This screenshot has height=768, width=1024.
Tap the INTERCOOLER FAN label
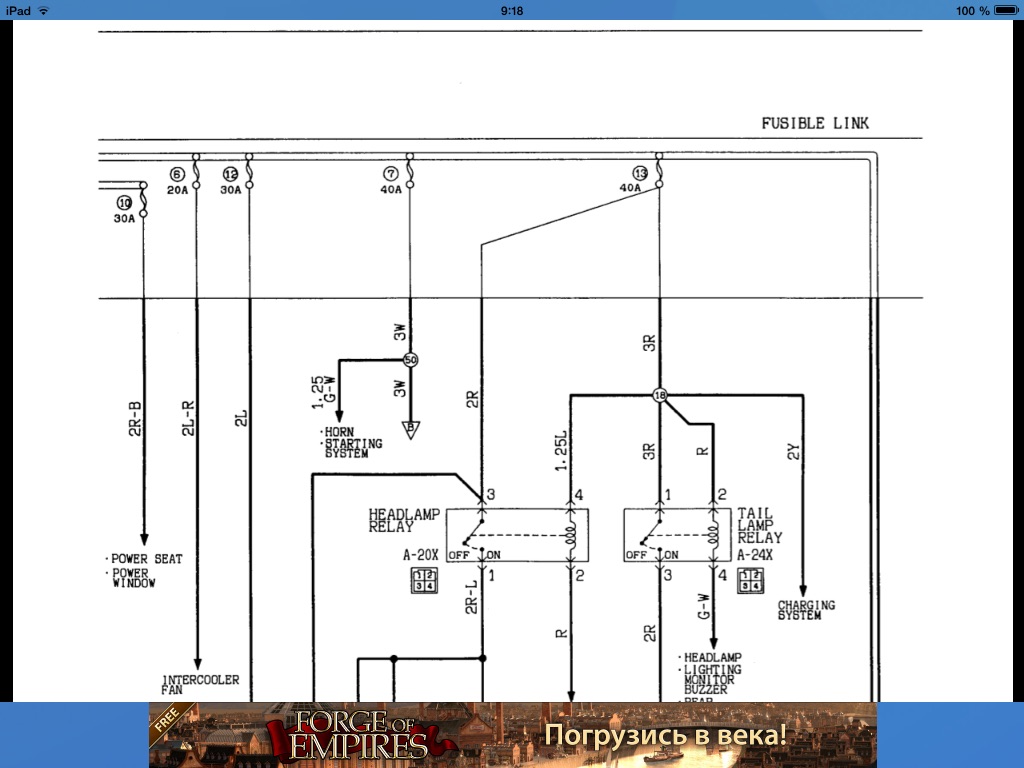pyautogui.click(x=200, y=685)
